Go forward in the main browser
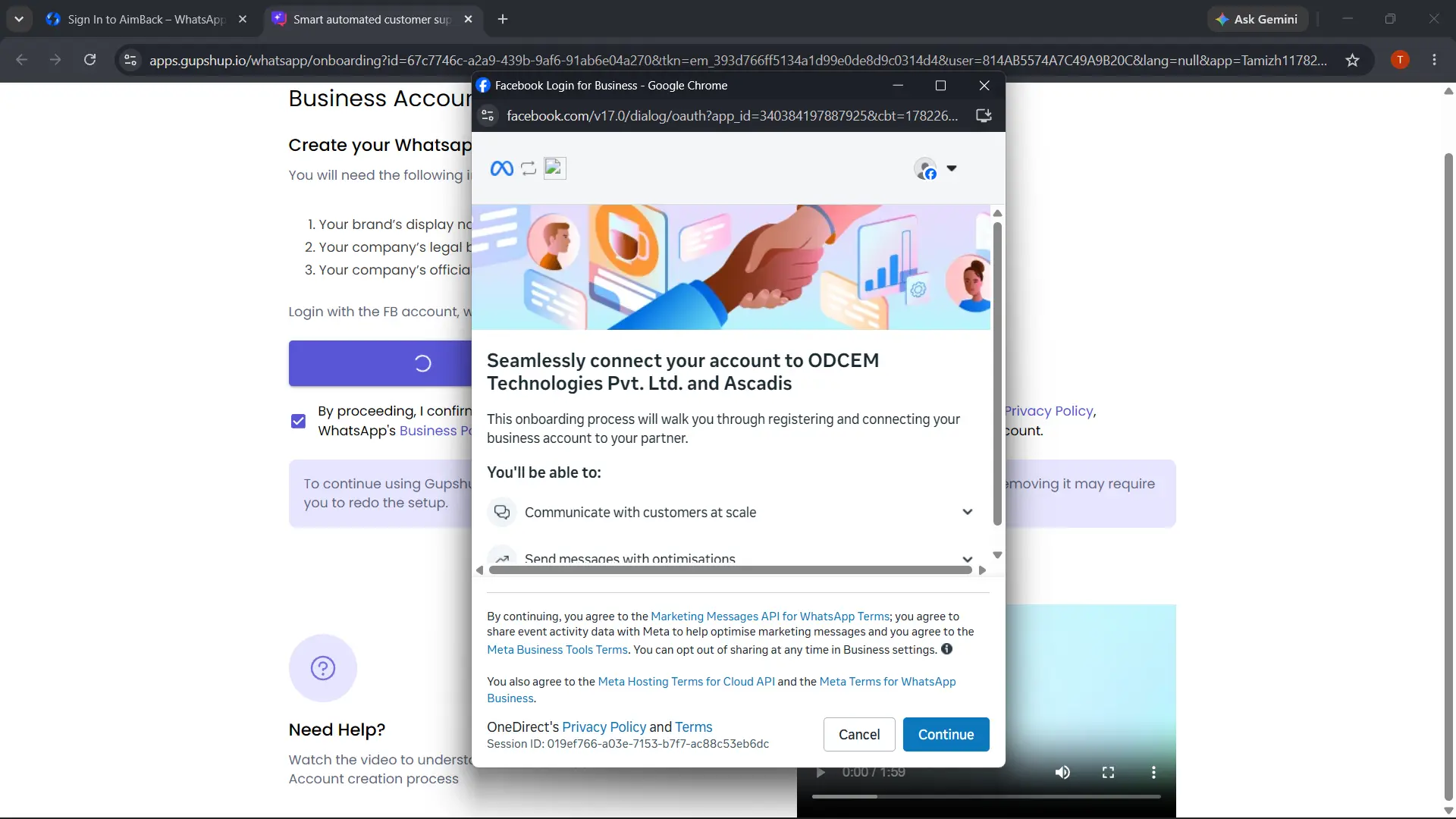 pyautogui.click(x=55, y=60)
